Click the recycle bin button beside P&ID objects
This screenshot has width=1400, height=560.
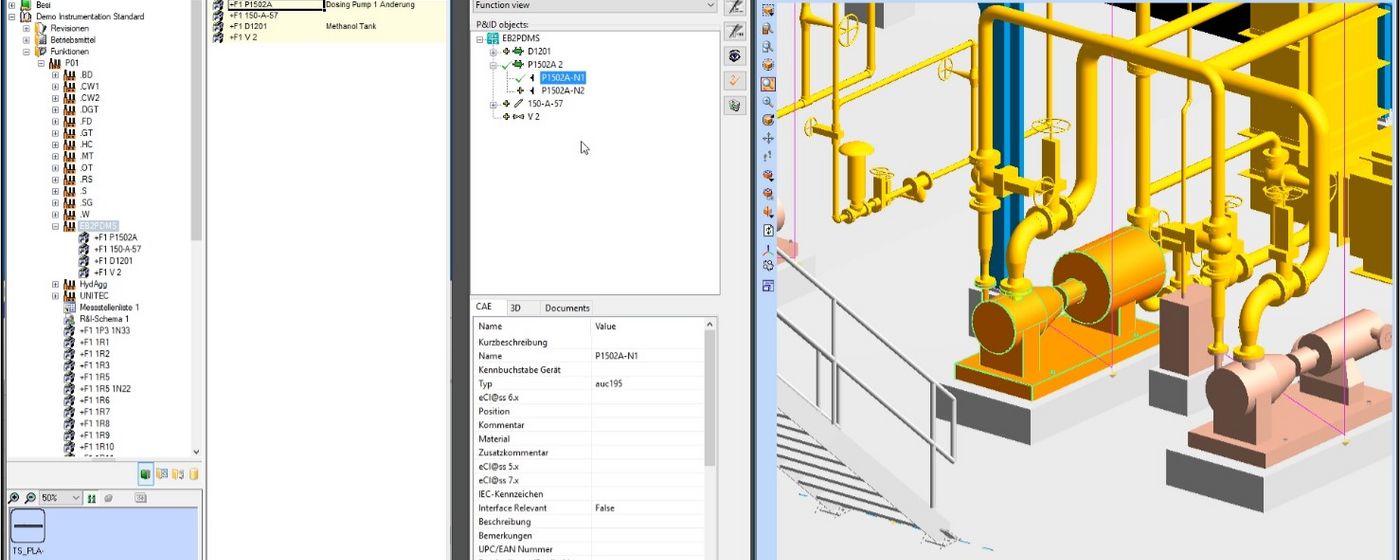(x=735, y=105)
